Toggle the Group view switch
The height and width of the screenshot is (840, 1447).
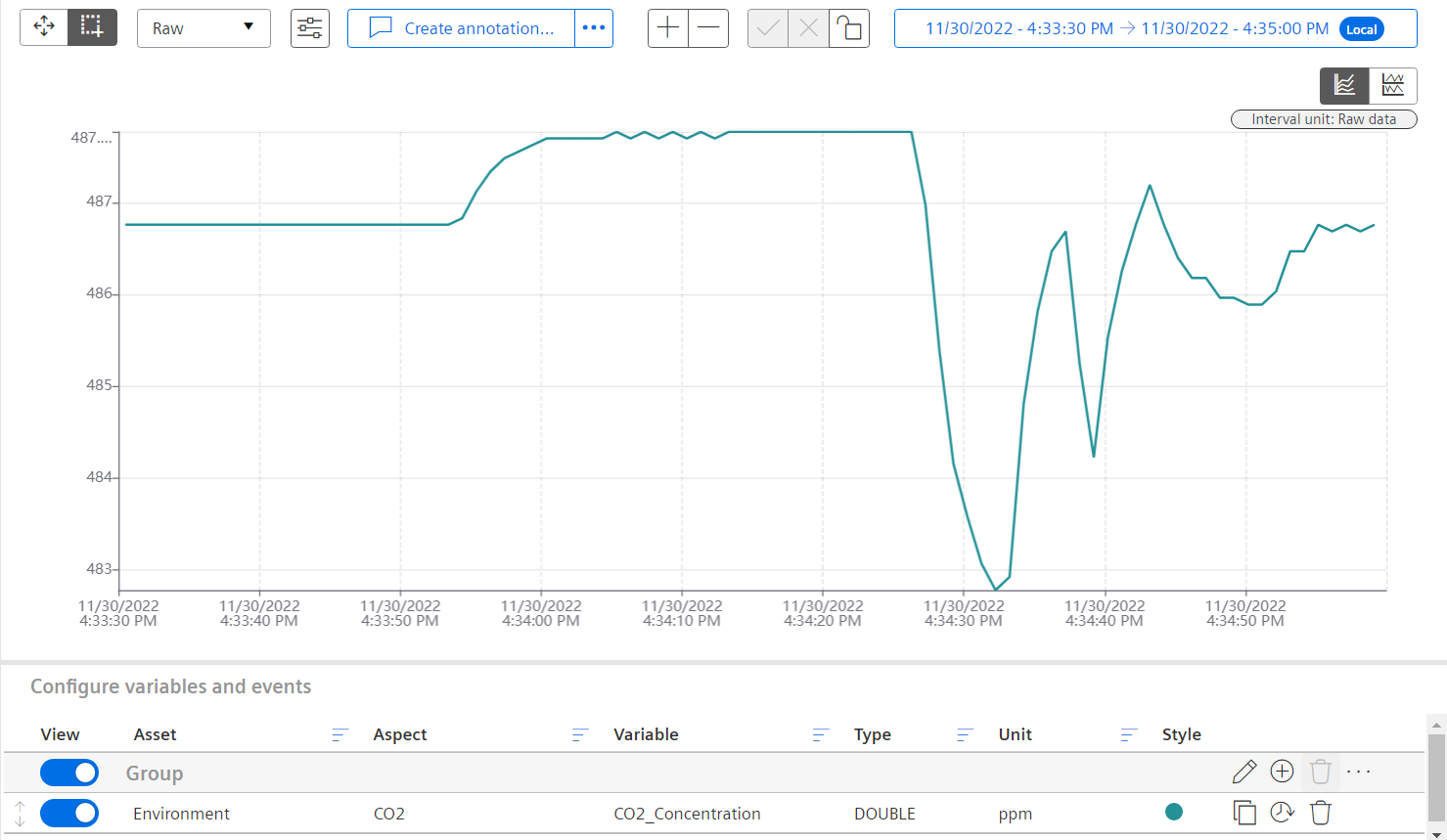pos(69,773)
